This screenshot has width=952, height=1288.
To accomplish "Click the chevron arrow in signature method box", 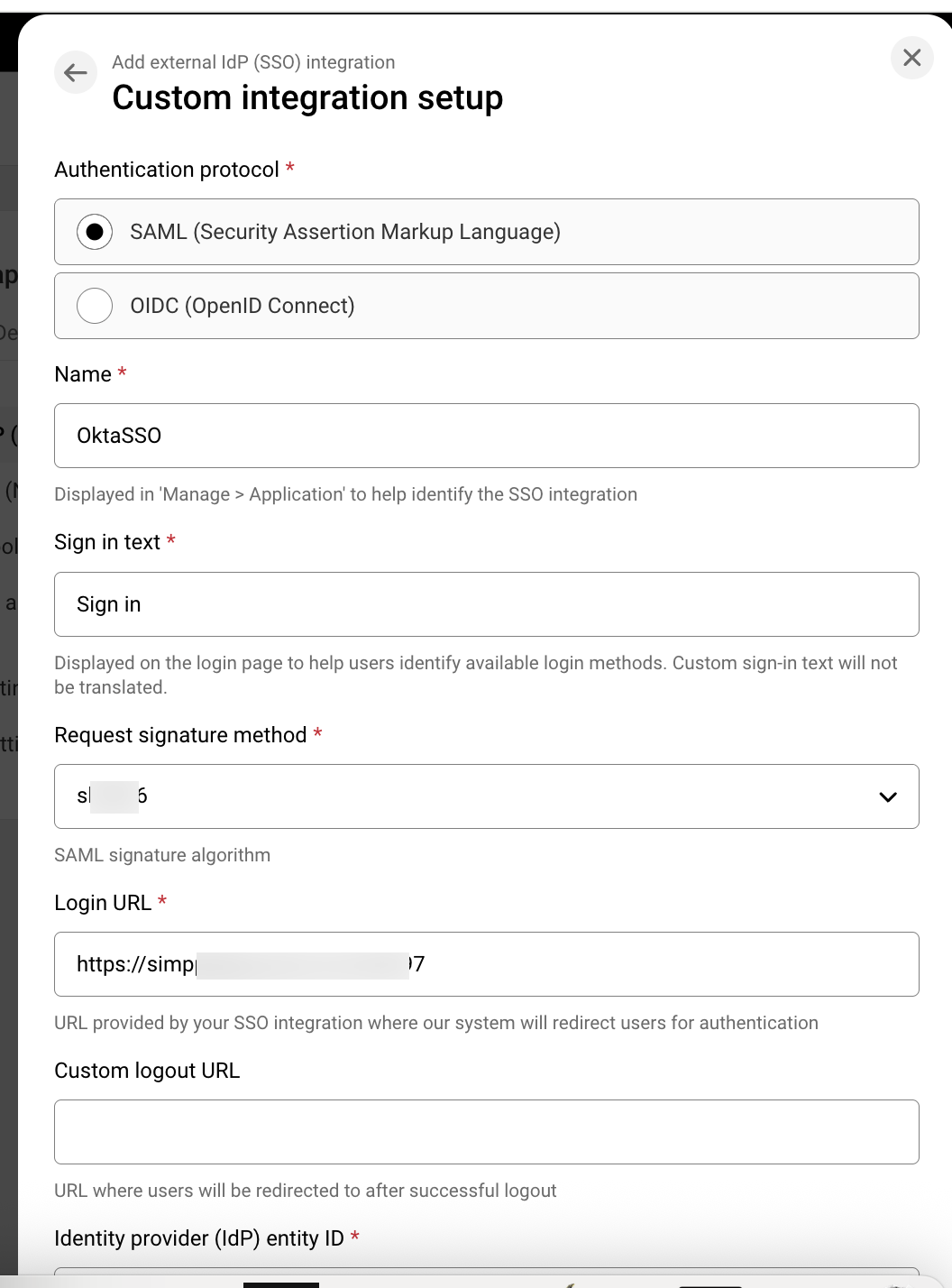I will pos(887,796).
